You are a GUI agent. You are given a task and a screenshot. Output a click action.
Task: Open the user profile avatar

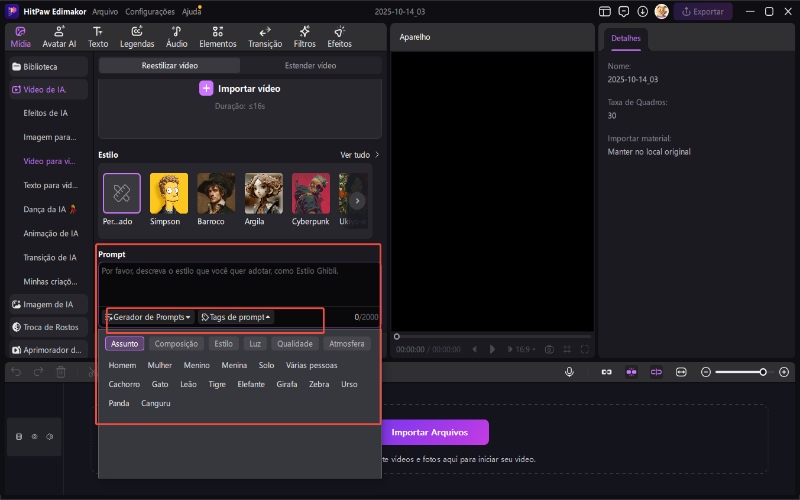pos(662,11)
